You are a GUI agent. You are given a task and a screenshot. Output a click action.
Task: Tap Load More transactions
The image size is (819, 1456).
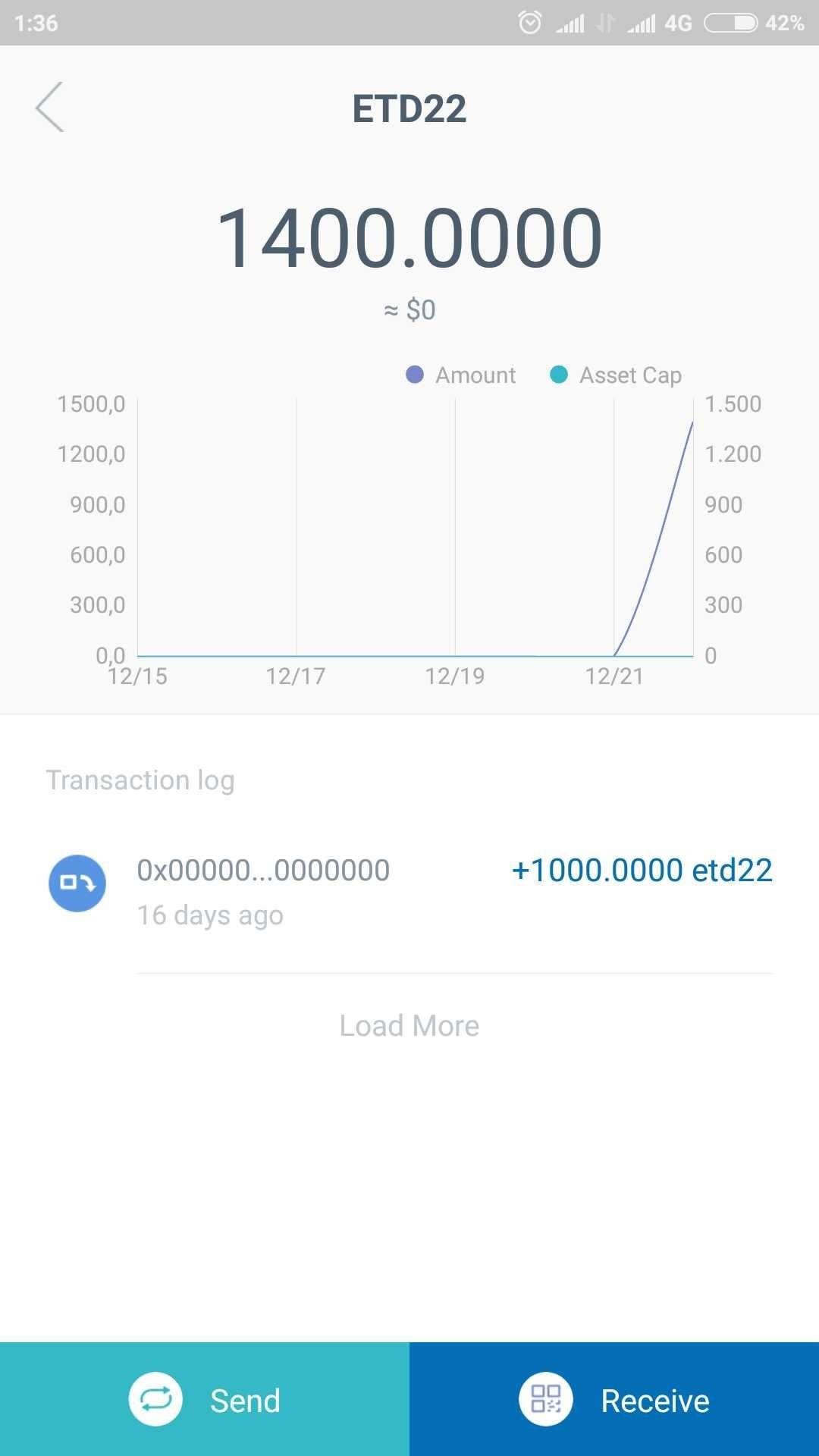409,1026
